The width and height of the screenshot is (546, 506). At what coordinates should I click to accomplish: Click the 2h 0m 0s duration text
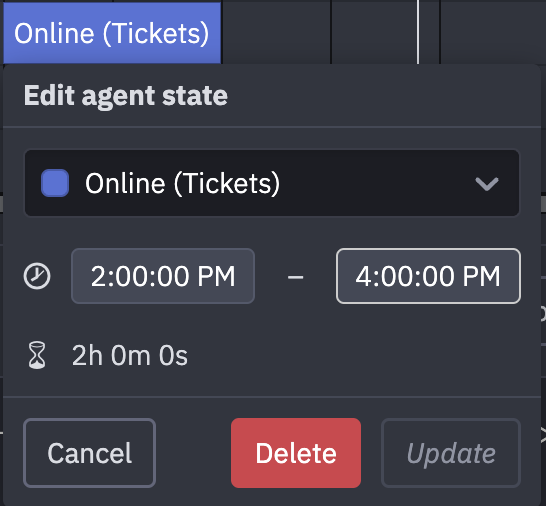pos(130,356)
